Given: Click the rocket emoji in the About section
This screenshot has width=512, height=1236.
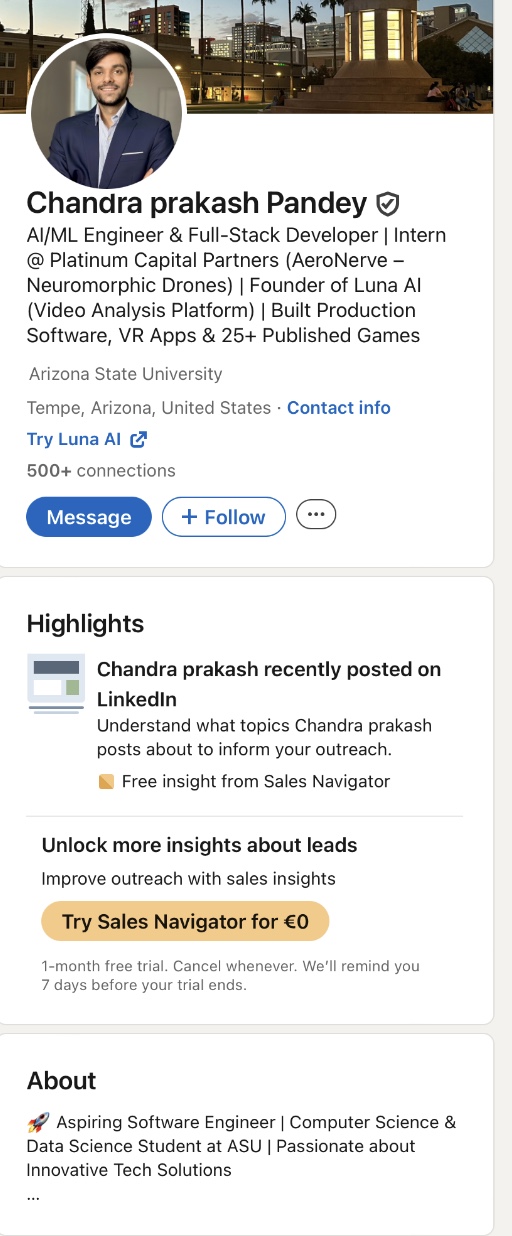Looking at the screenshot, I should (37, 1123).
